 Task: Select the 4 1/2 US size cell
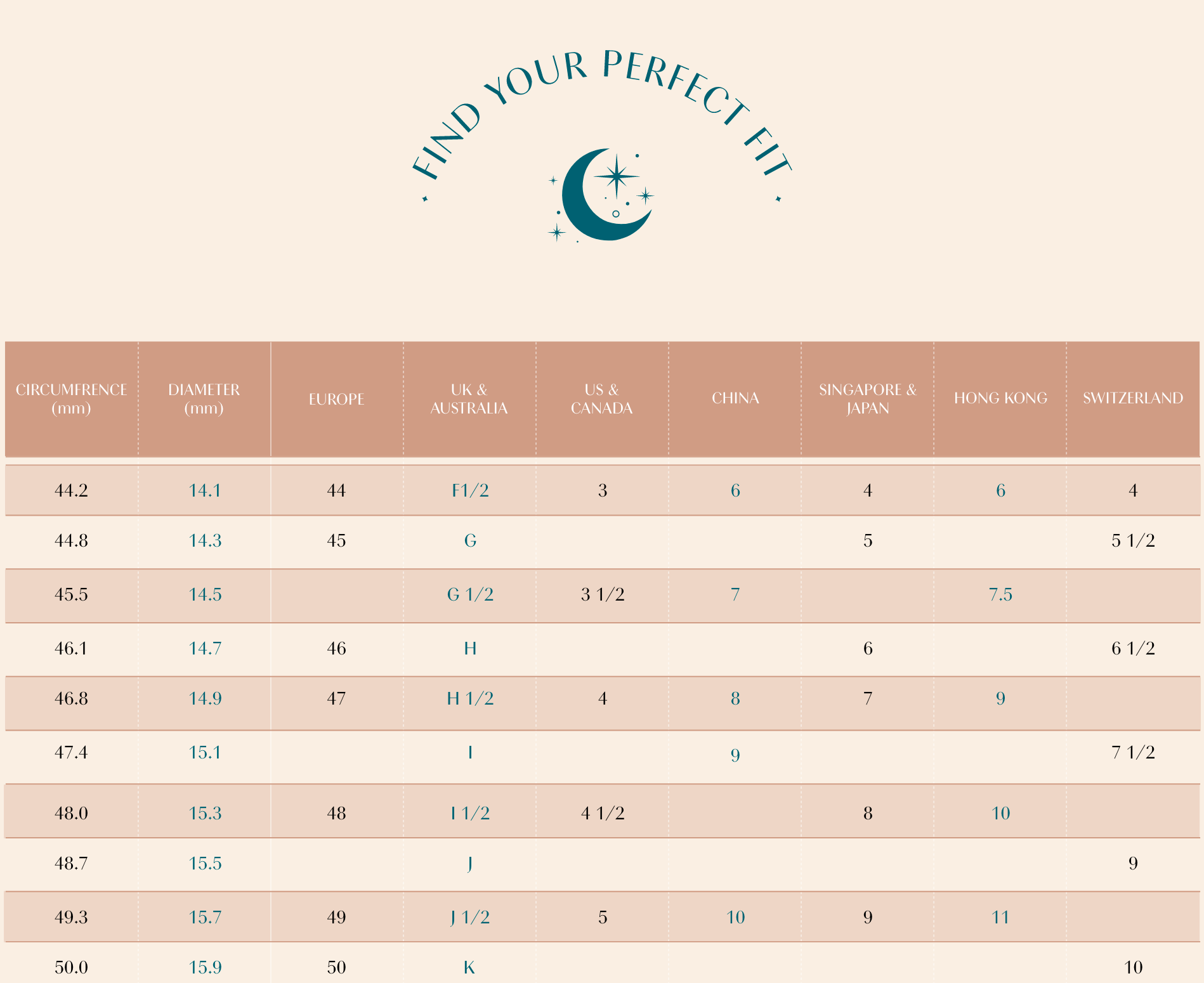(603, 814)
